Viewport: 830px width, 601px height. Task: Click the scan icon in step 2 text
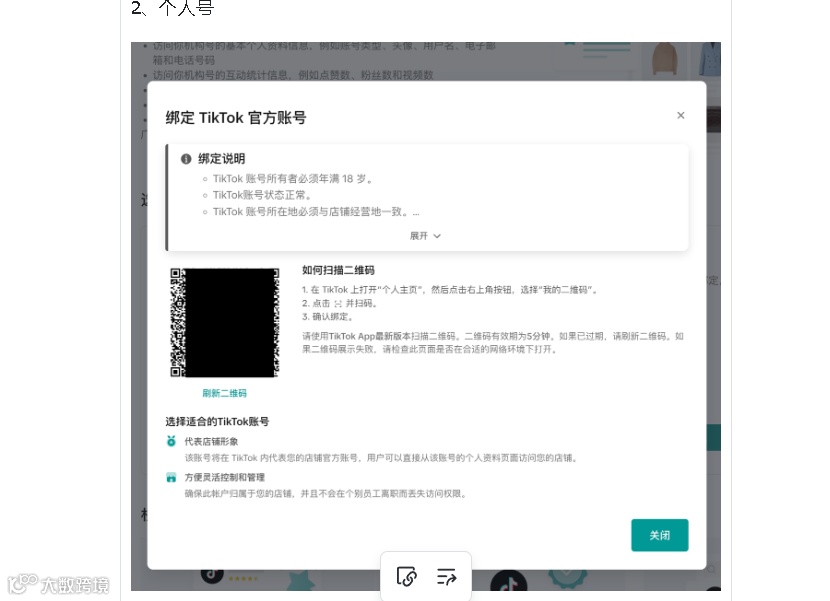338,304
